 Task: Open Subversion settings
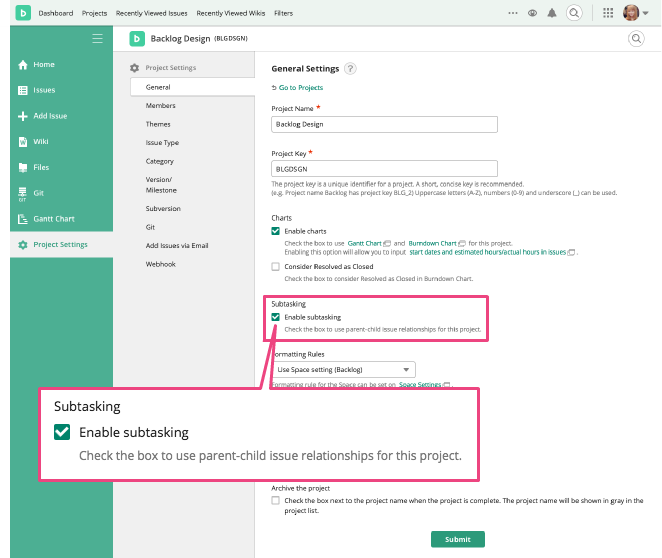pos(163,209)
